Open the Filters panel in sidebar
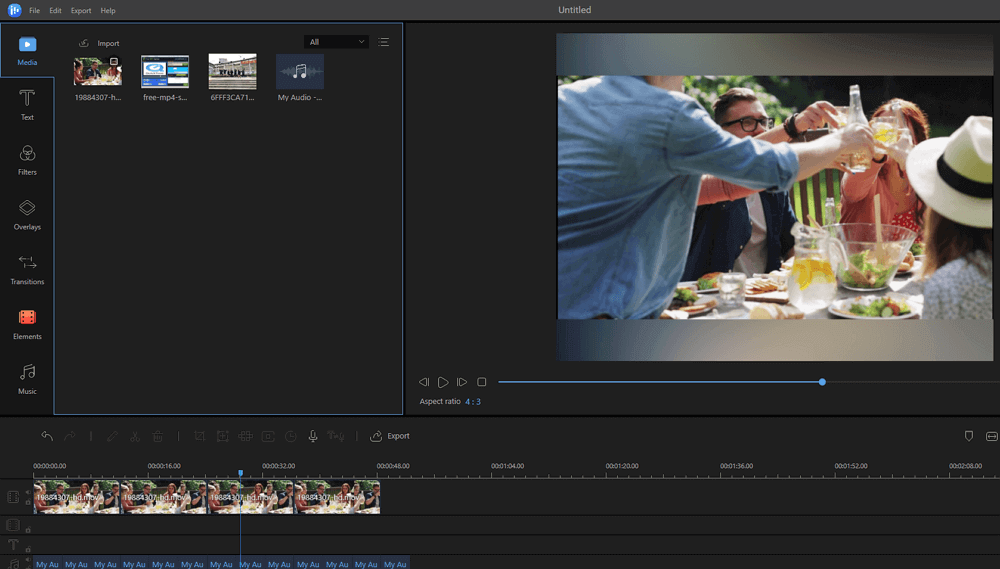 tap(27, 158)
